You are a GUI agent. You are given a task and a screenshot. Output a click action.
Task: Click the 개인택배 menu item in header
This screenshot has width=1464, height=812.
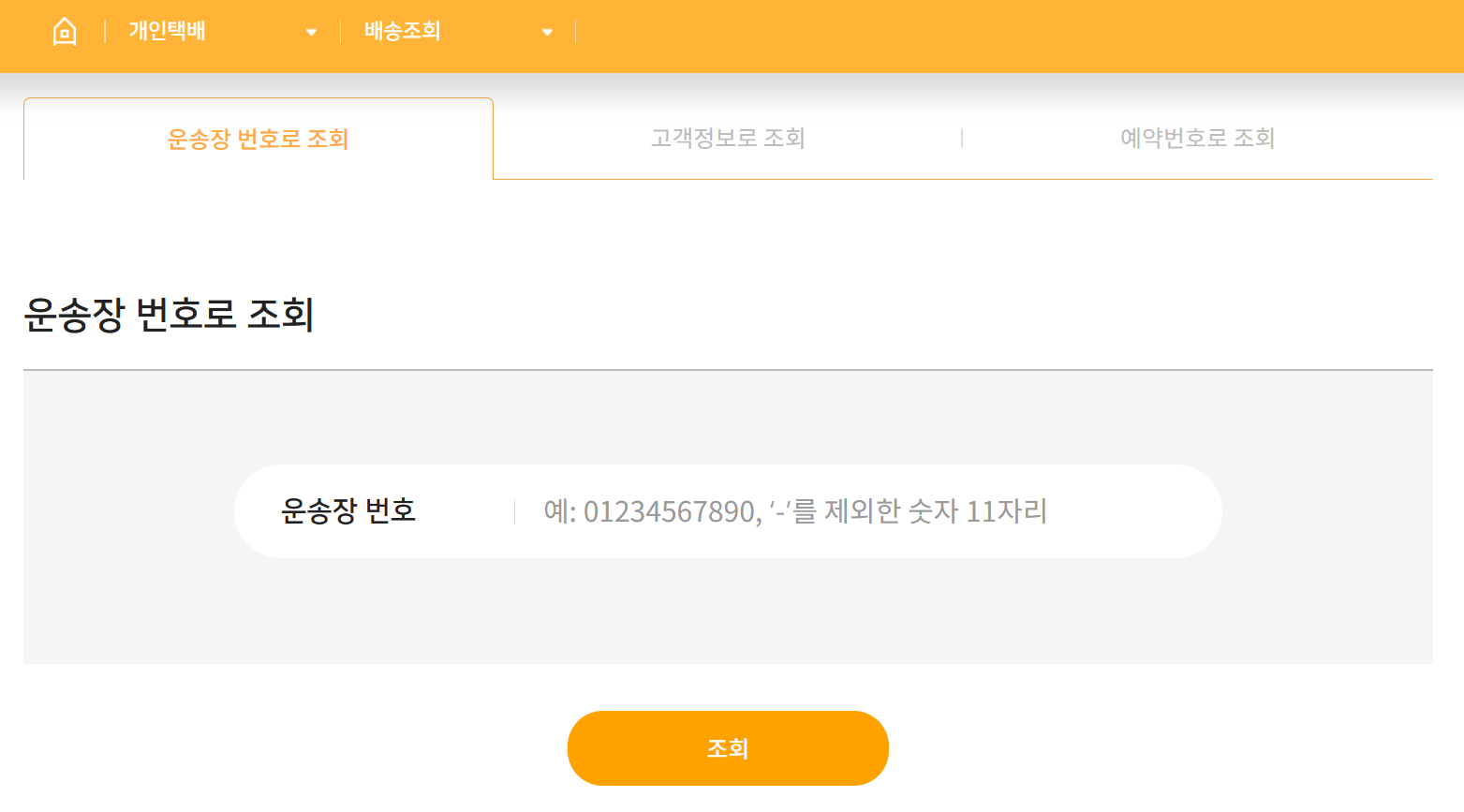[x=167, y=31]
